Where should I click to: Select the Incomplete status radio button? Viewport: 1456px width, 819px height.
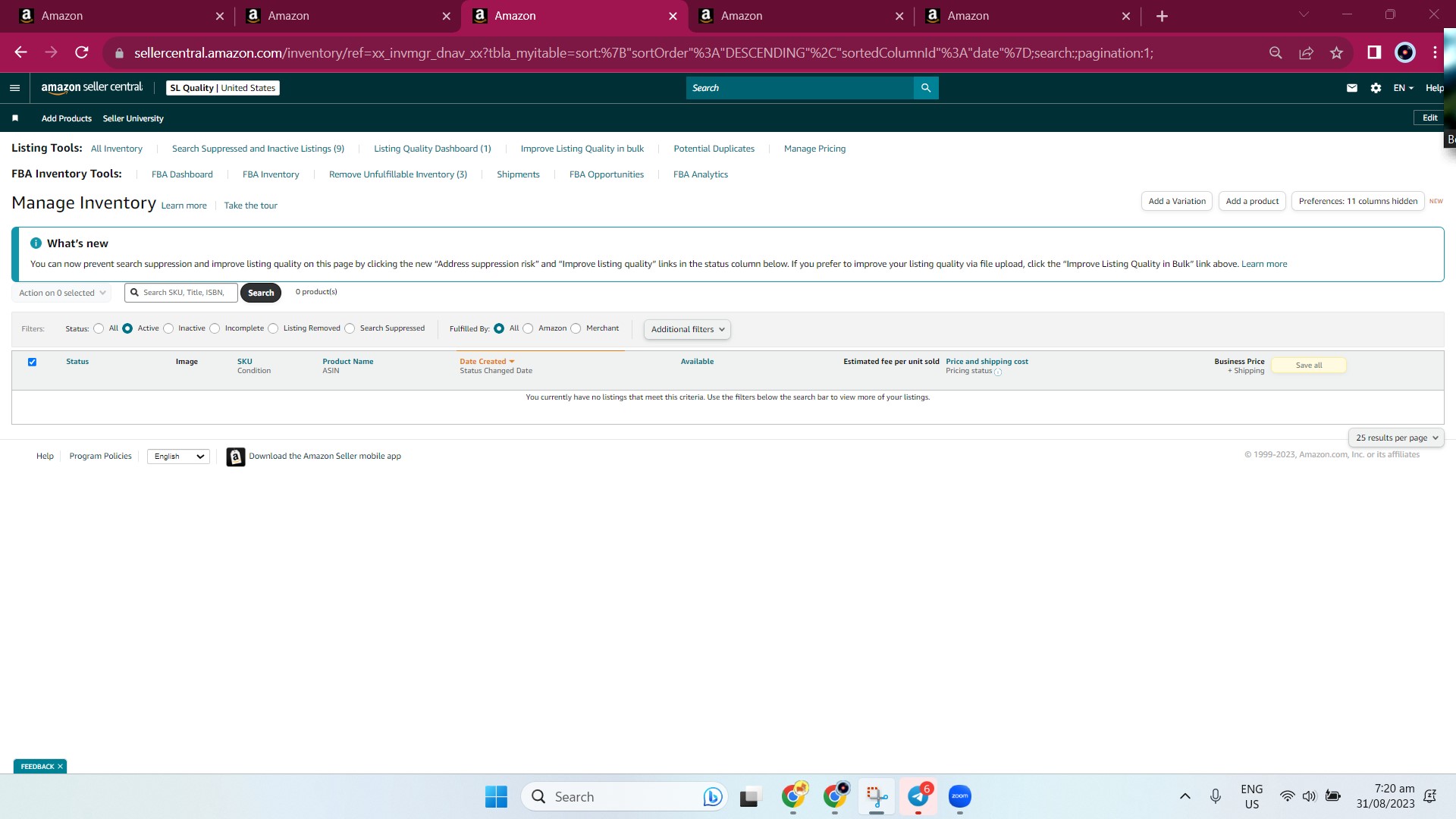215,329
